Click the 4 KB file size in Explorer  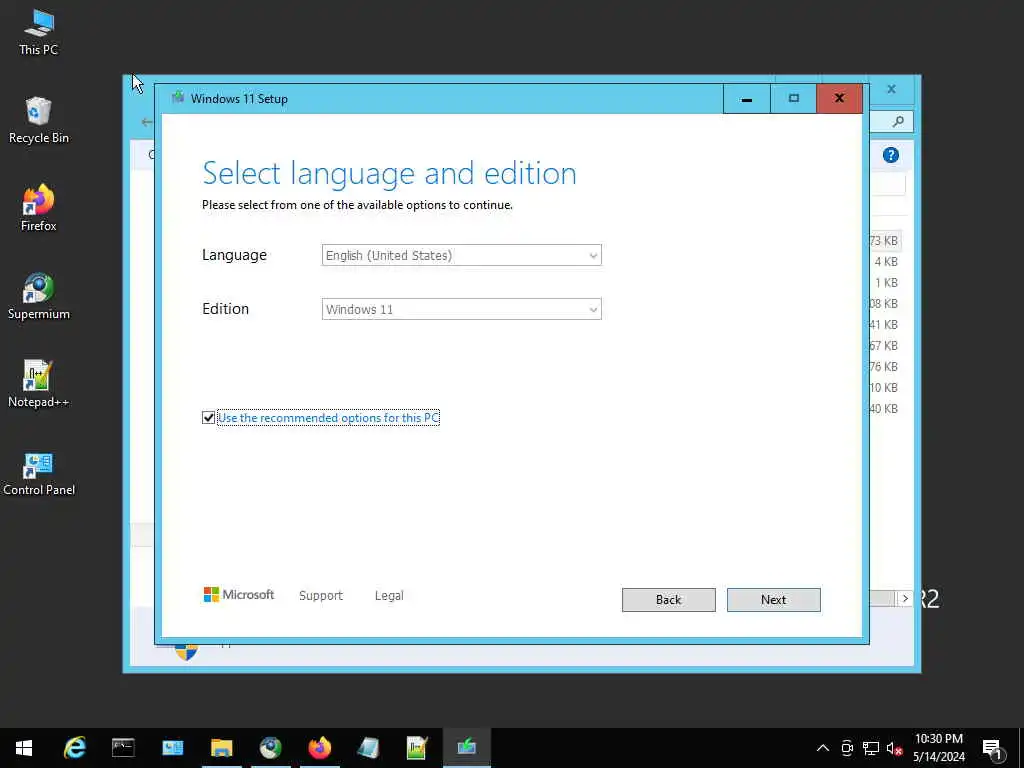coord(886,262)
